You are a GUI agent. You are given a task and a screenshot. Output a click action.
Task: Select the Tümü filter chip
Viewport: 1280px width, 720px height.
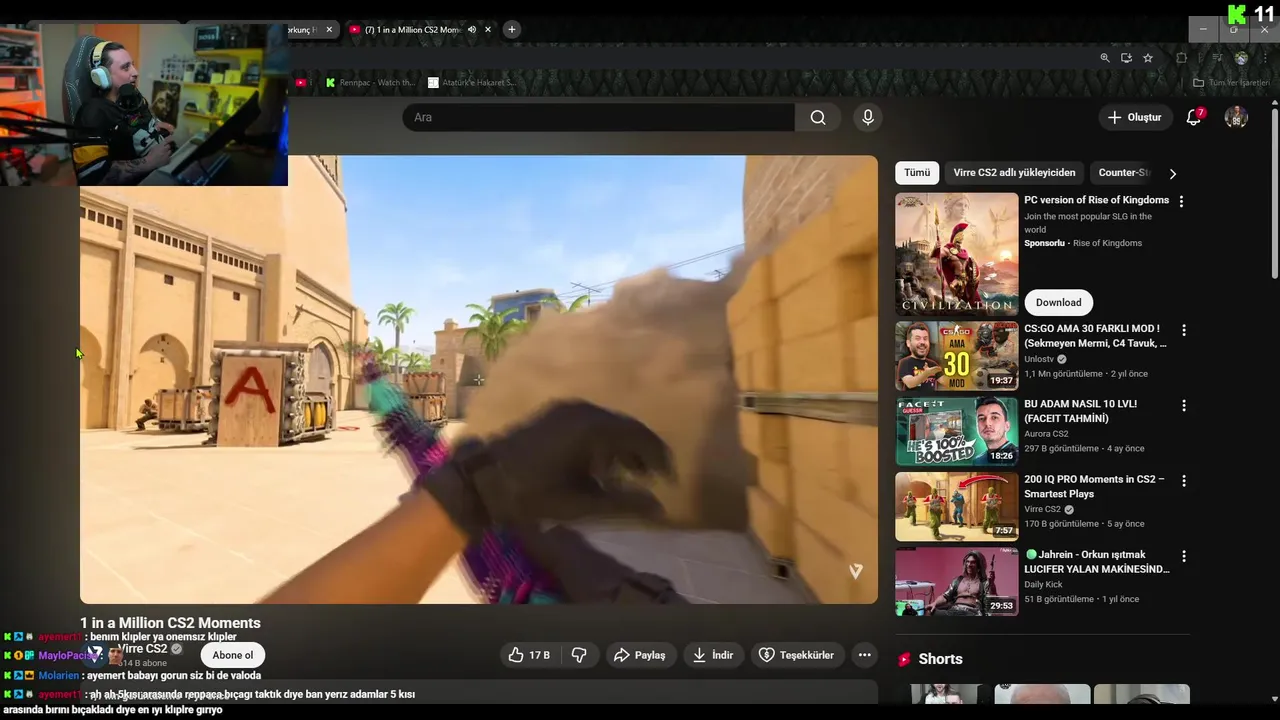(x=917, y=173)
